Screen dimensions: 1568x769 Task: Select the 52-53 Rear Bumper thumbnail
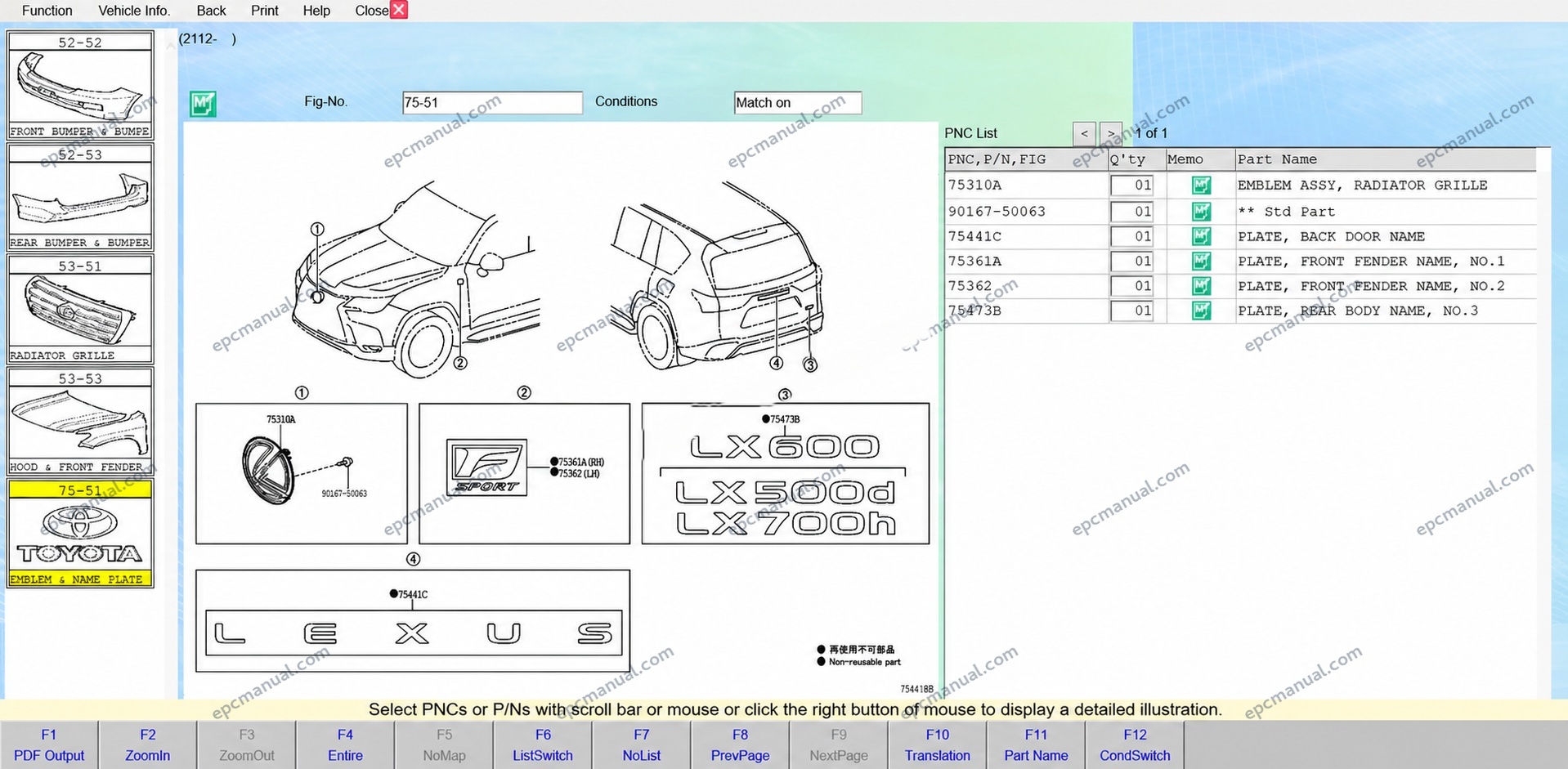(x=80, y=197)
